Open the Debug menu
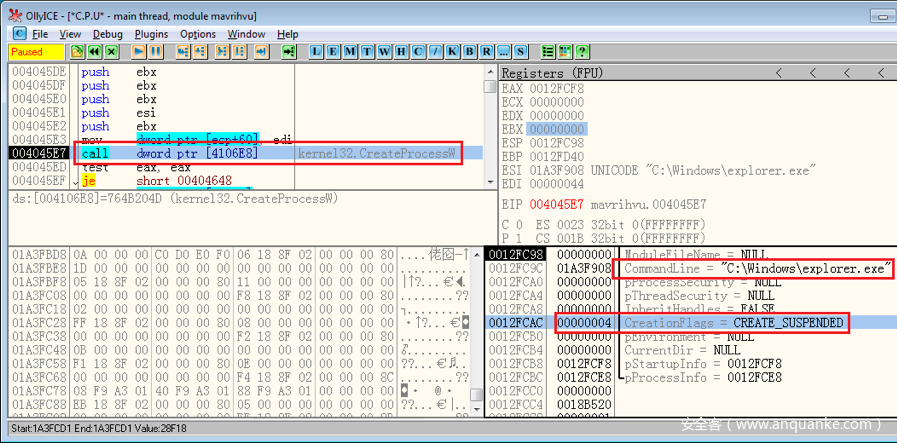Image resolution: width=897 pixels, height=443 pixels. tap(107, 34)
